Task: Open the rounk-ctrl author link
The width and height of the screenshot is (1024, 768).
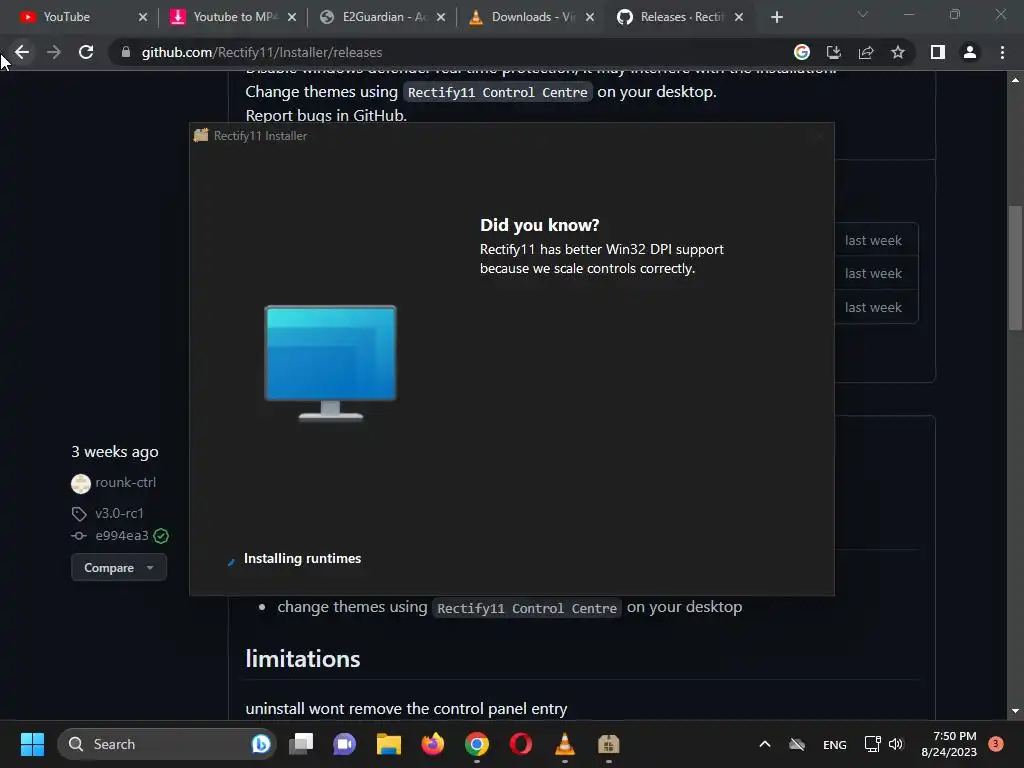Action: (x=125, y=483)
